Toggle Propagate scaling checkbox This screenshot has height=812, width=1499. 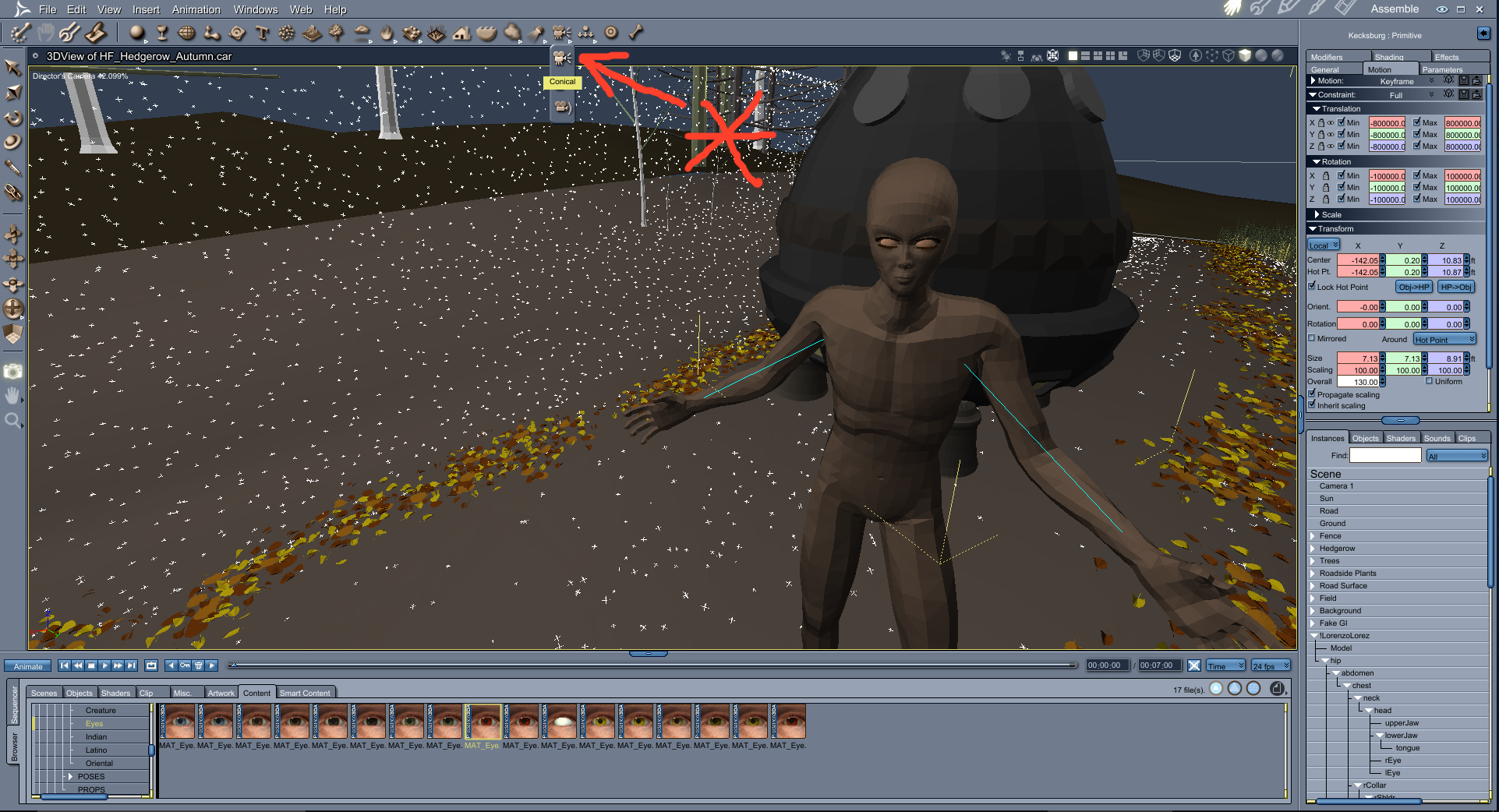[1312, 394]
